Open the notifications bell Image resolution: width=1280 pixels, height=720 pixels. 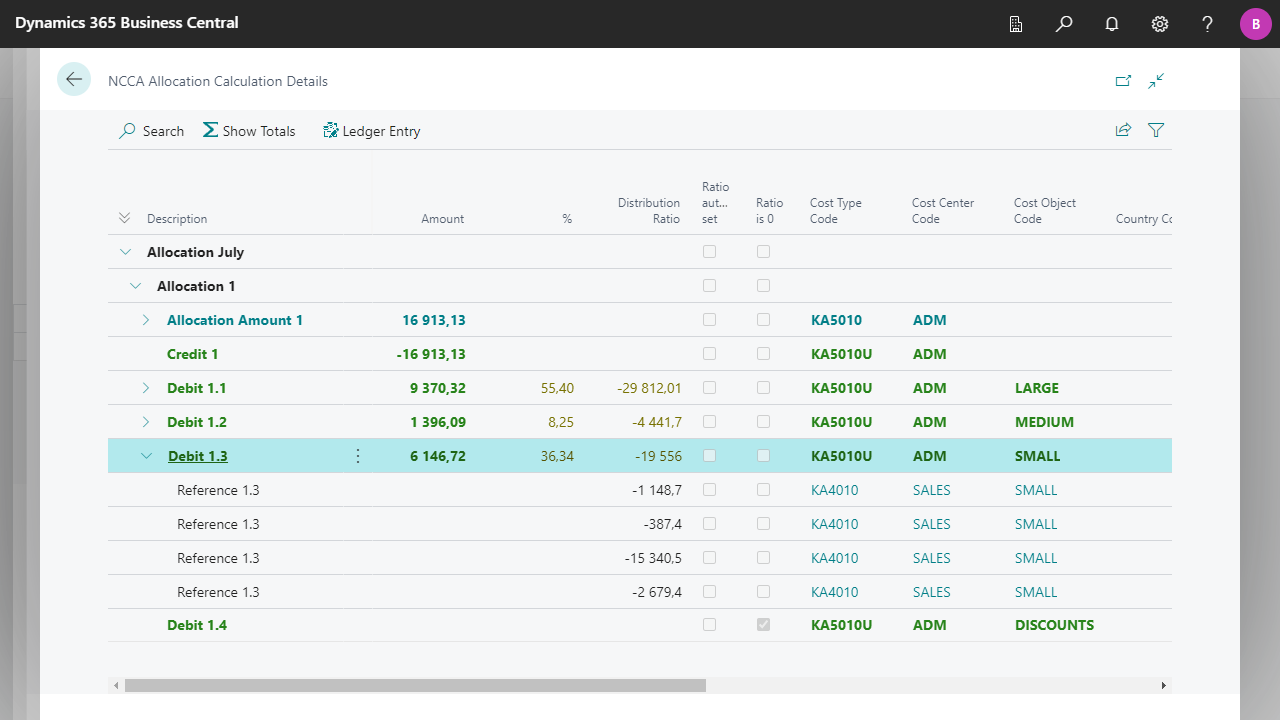(x=1112, y=24)
